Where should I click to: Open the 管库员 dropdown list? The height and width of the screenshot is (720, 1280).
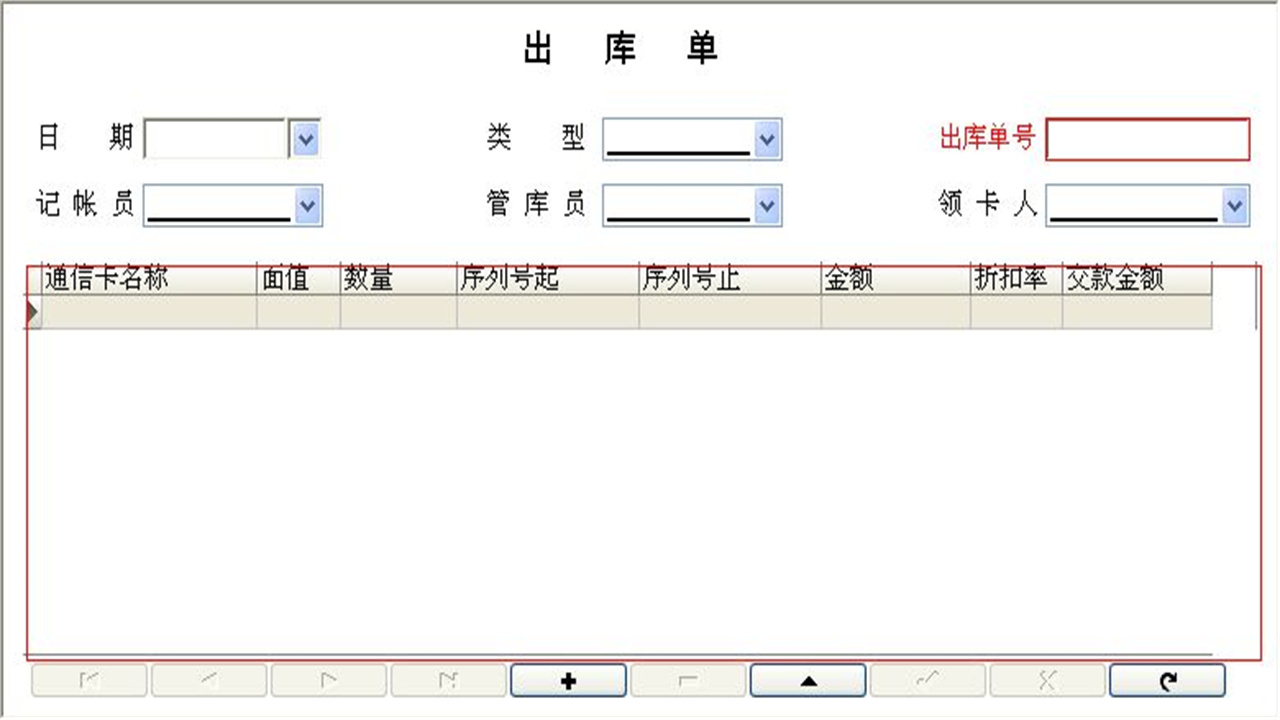(x=766, y=206)
